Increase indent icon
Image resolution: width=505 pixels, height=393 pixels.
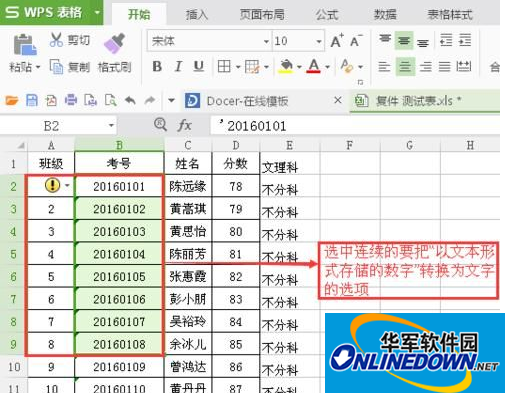click(465, 40)
